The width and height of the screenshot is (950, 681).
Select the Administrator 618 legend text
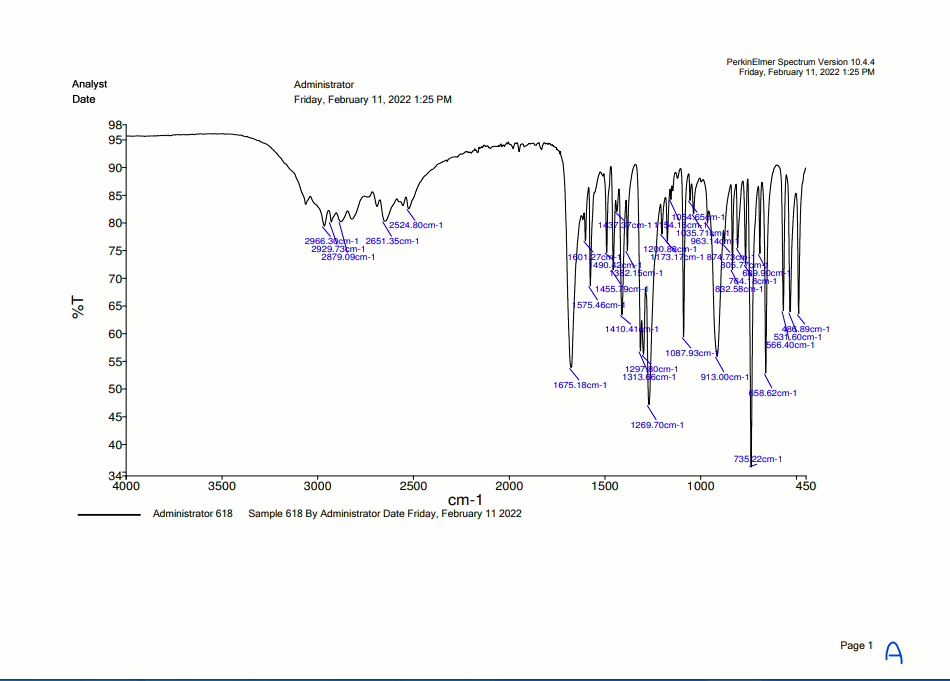tap(193, 514)
